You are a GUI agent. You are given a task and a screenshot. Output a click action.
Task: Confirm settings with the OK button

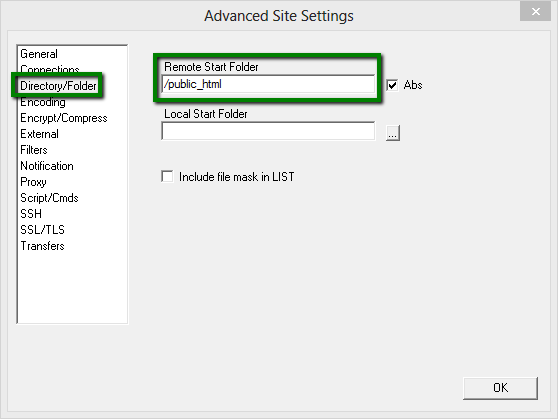(x=500, y=388)
